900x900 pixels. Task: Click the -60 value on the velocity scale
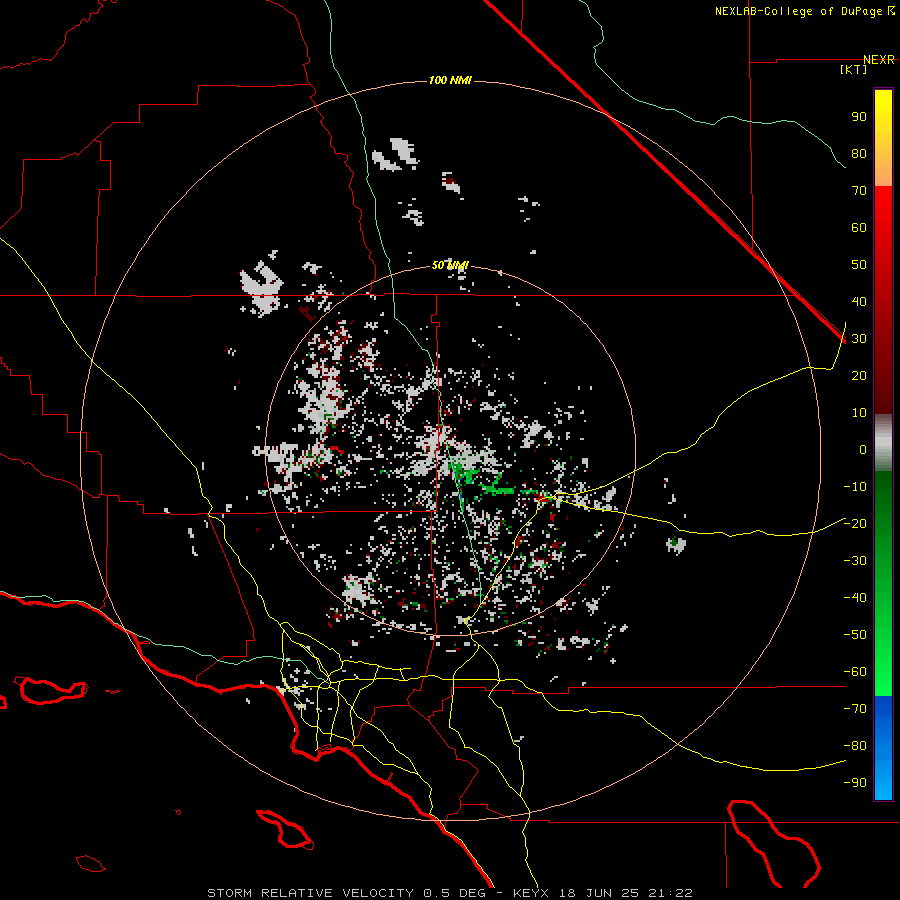855,672
